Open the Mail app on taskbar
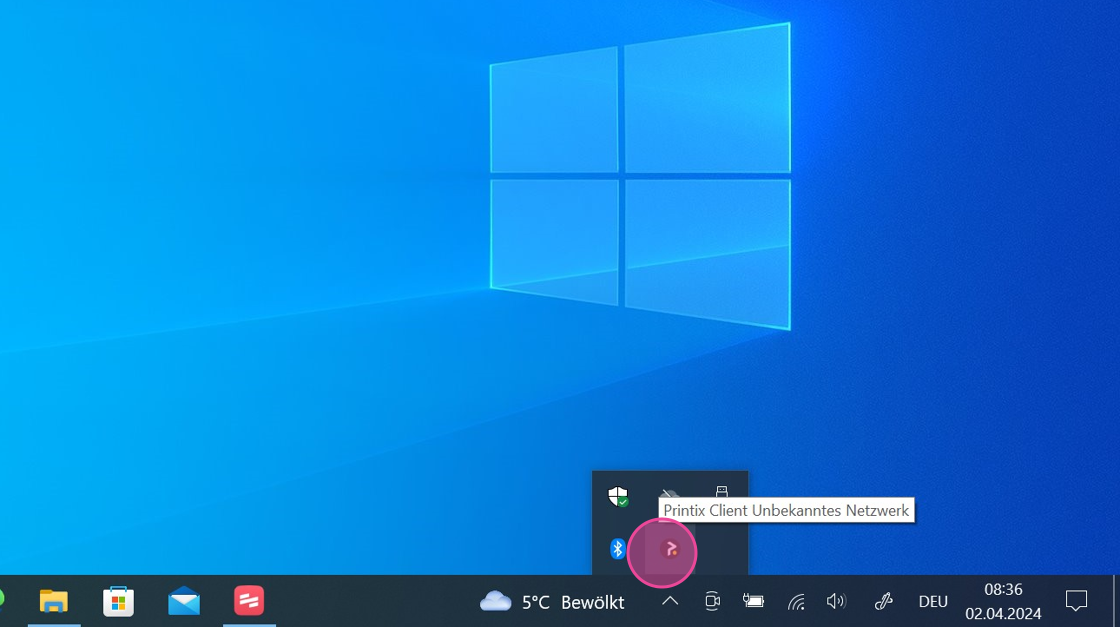The height and width of the screenshot is (627, 1120). [184, 601]
